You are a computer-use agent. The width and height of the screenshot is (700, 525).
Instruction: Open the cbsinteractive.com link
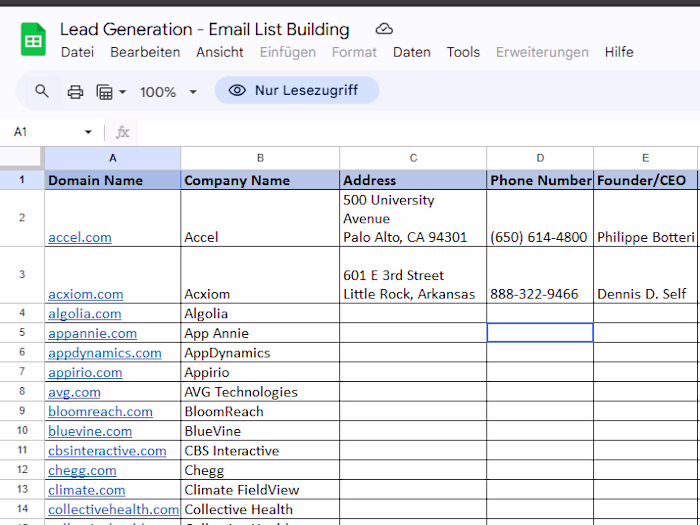[107, 451]
